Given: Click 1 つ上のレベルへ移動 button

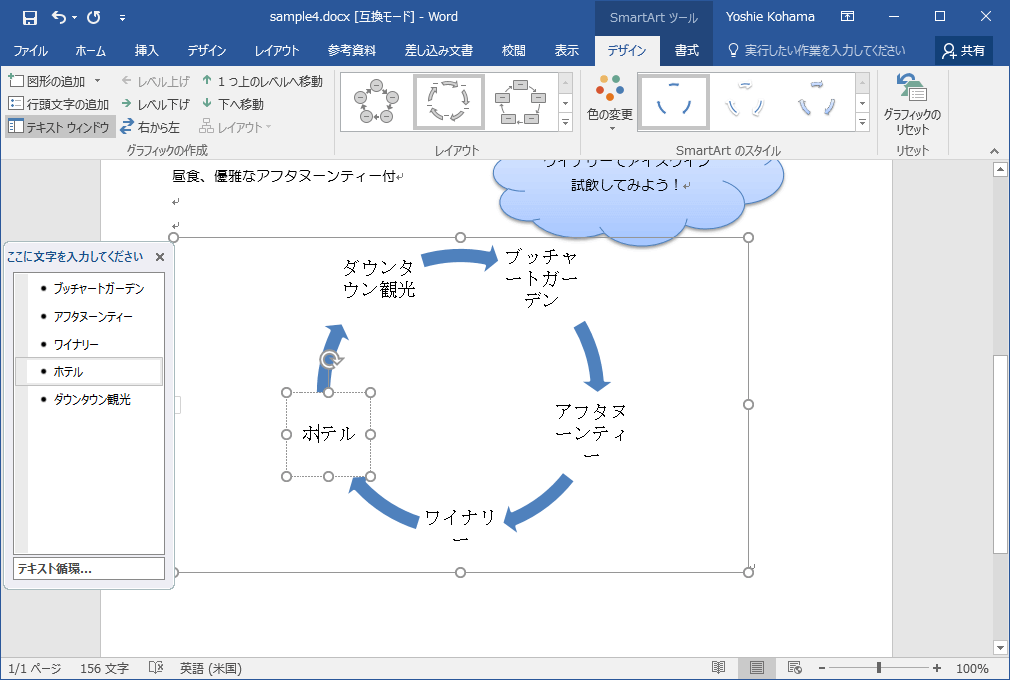Looking at the screenshot, I should pyautogui.click(x=262, y=81).
